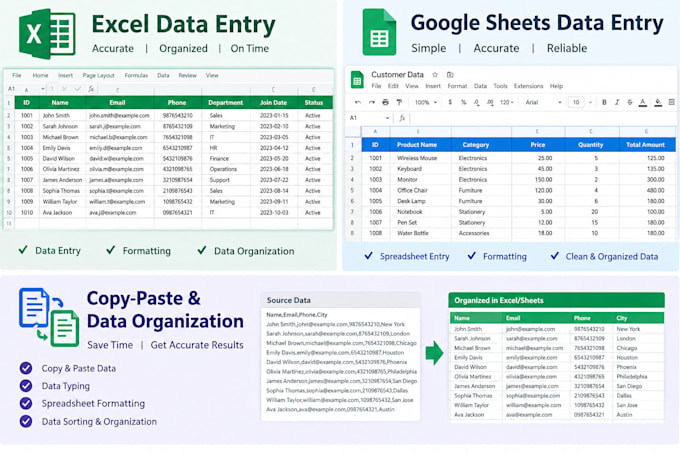Open the 100% zoom dropdown
Screen dimensions: 680x453
point(426,102)
